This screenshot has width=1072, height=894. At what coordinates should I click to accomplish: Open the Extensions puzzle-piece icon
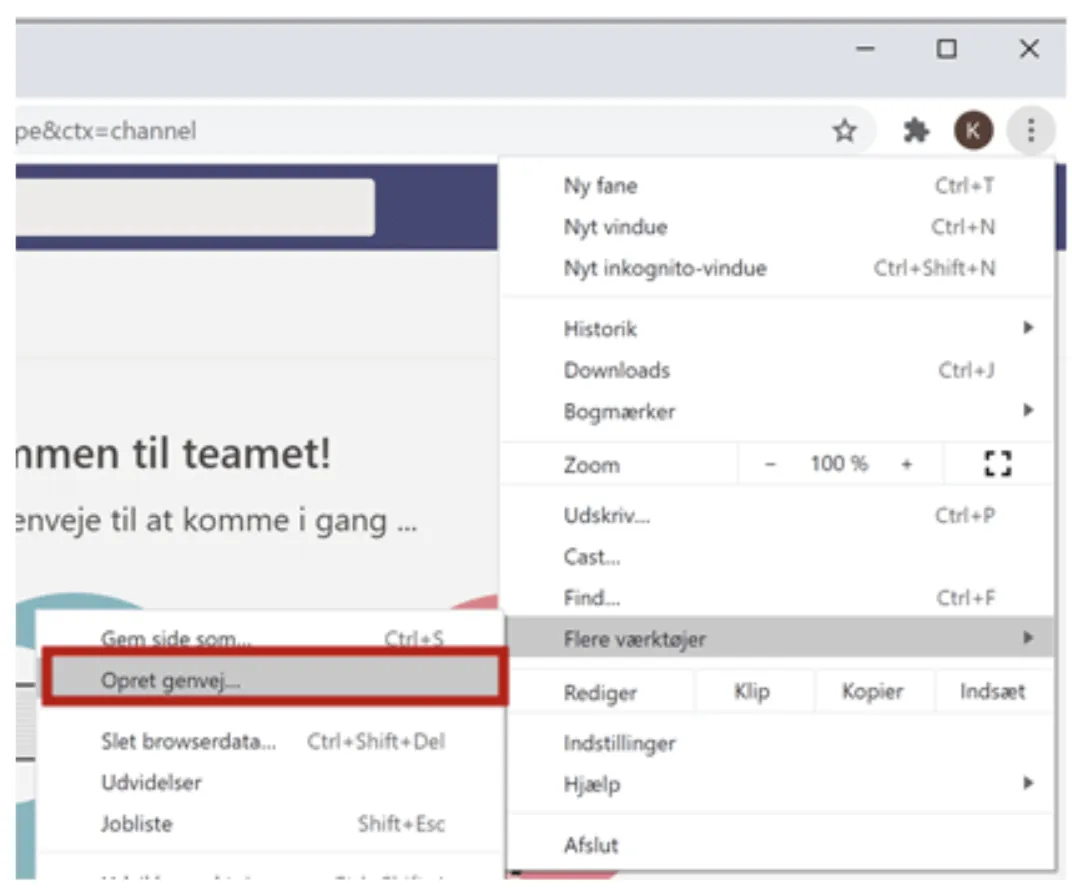click(915, 130)
